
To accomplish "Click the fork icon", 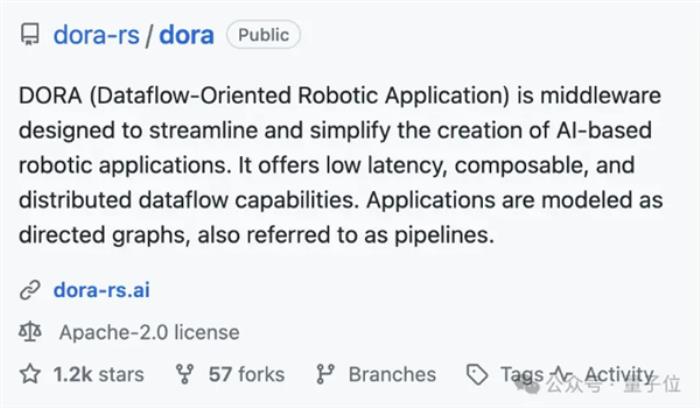I will coord(184,374).
